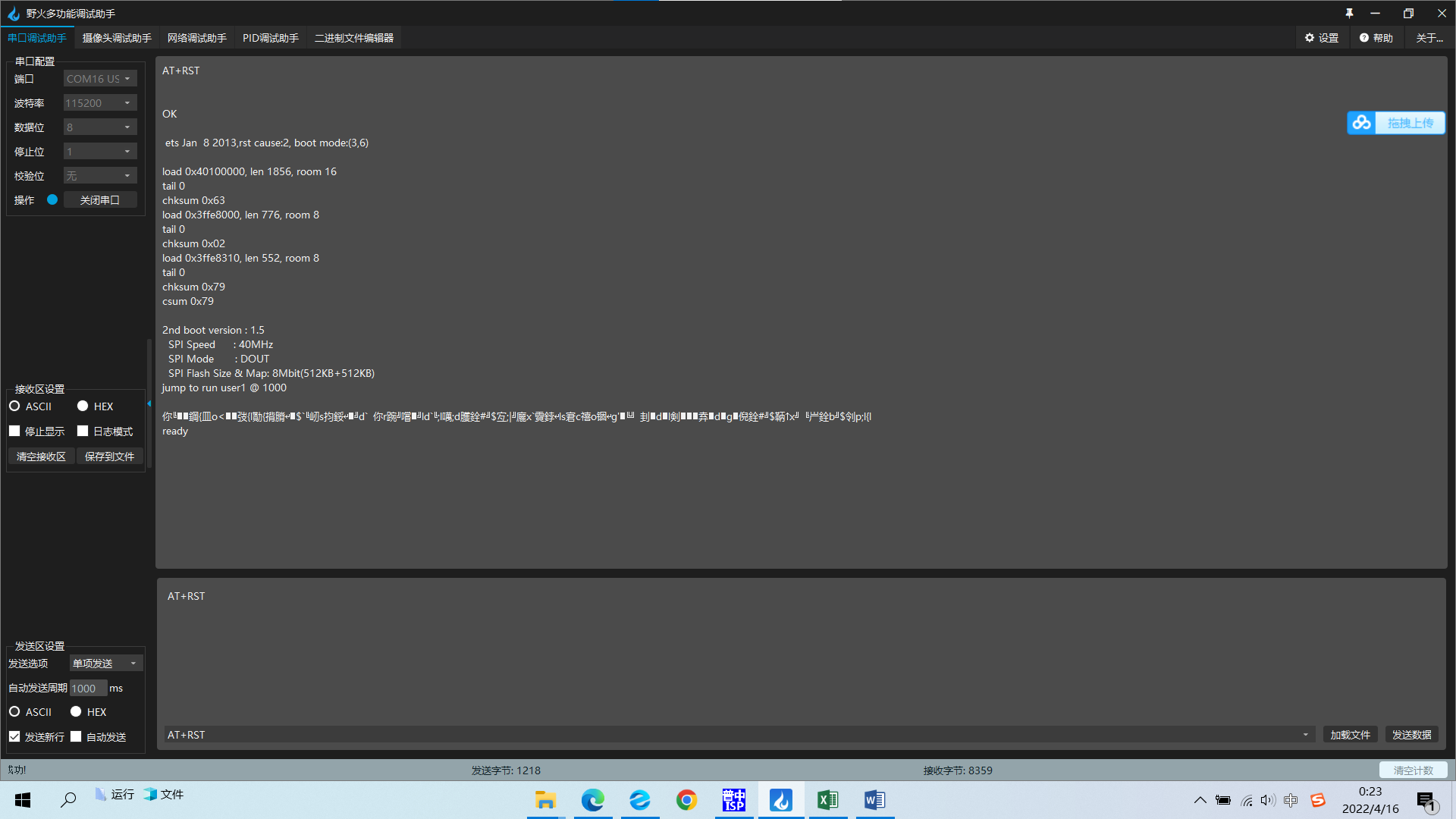
Task: Open Google Chrome from taskbar
Action: tap(687, 800)
